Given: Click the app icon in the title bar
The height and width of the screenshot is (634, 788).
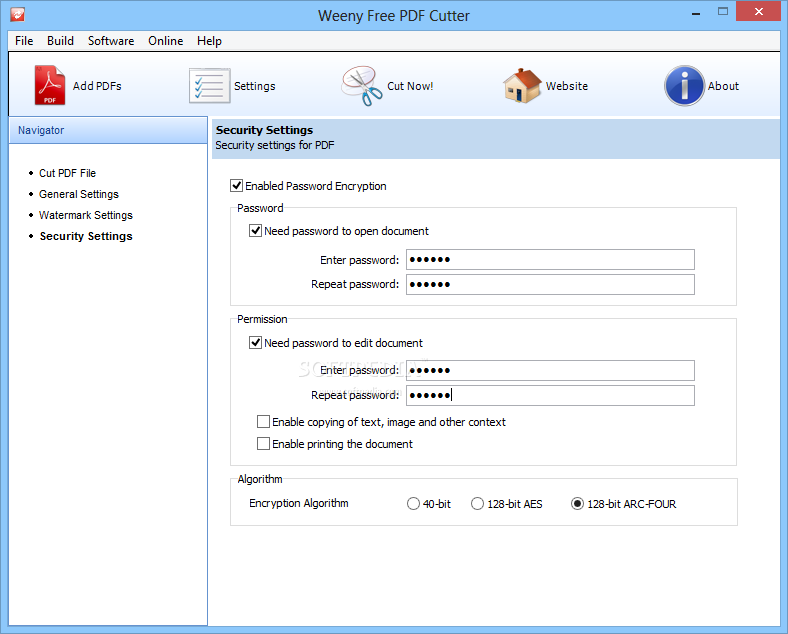Looking at the screenshot, I should 18,15.
